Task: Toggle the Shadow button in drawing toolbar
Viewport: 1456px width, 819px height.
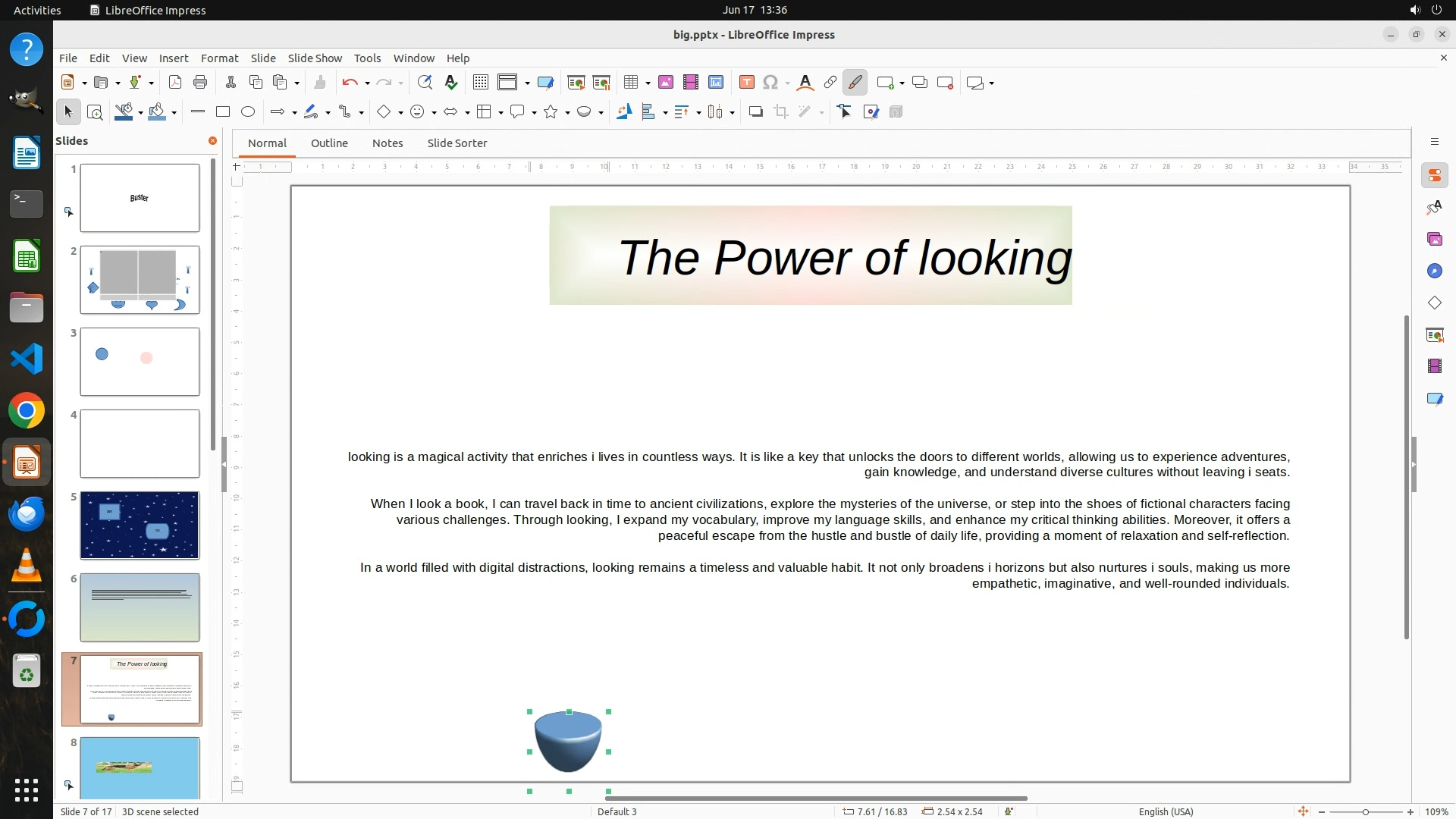Action: (755, 112)
